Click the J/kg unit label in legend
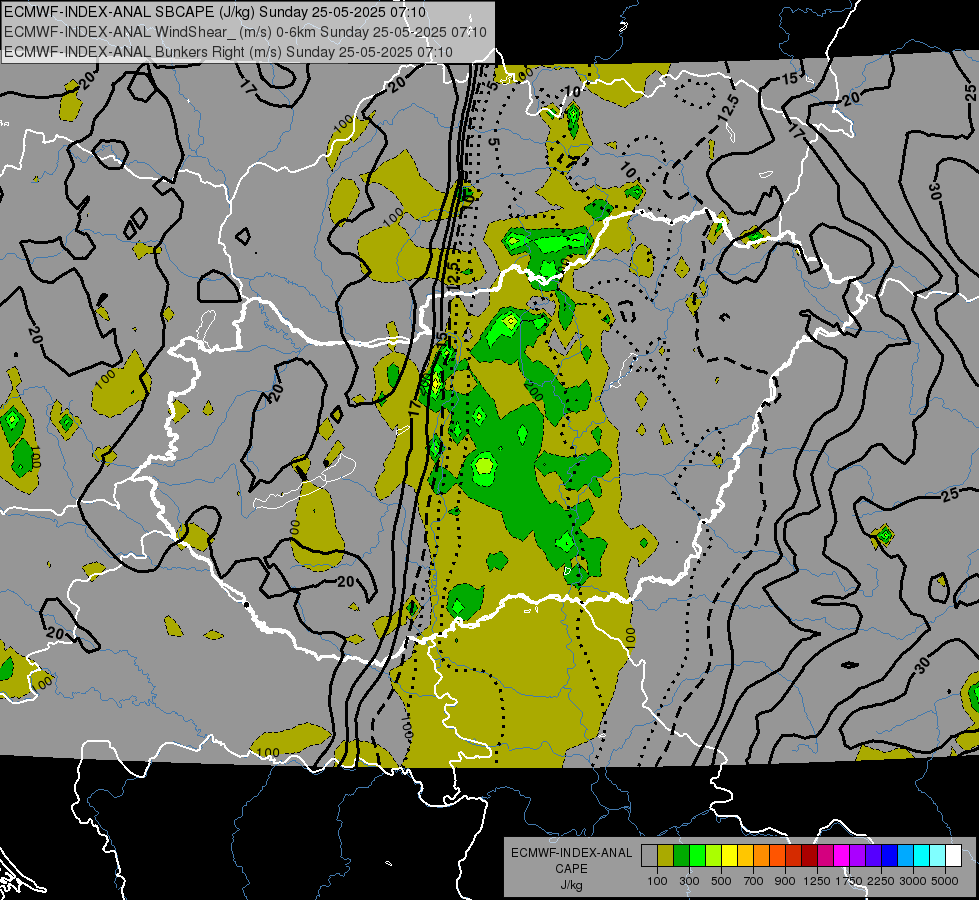Screen dimensions: 979x900 point(571,885)
